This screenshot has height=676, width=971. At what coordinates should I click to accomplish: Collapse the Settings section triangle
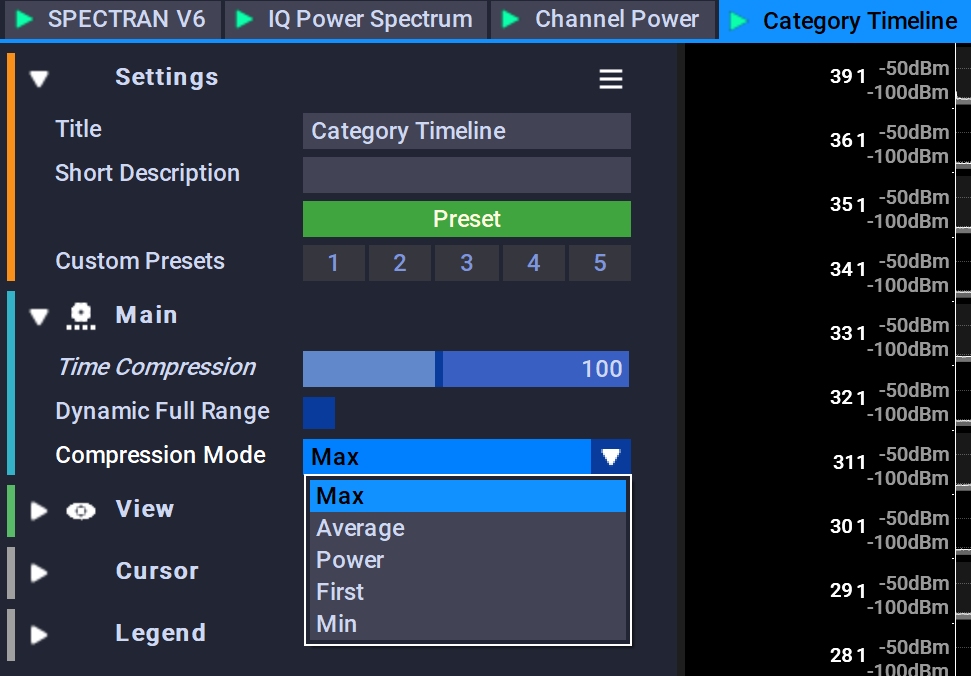39,79
